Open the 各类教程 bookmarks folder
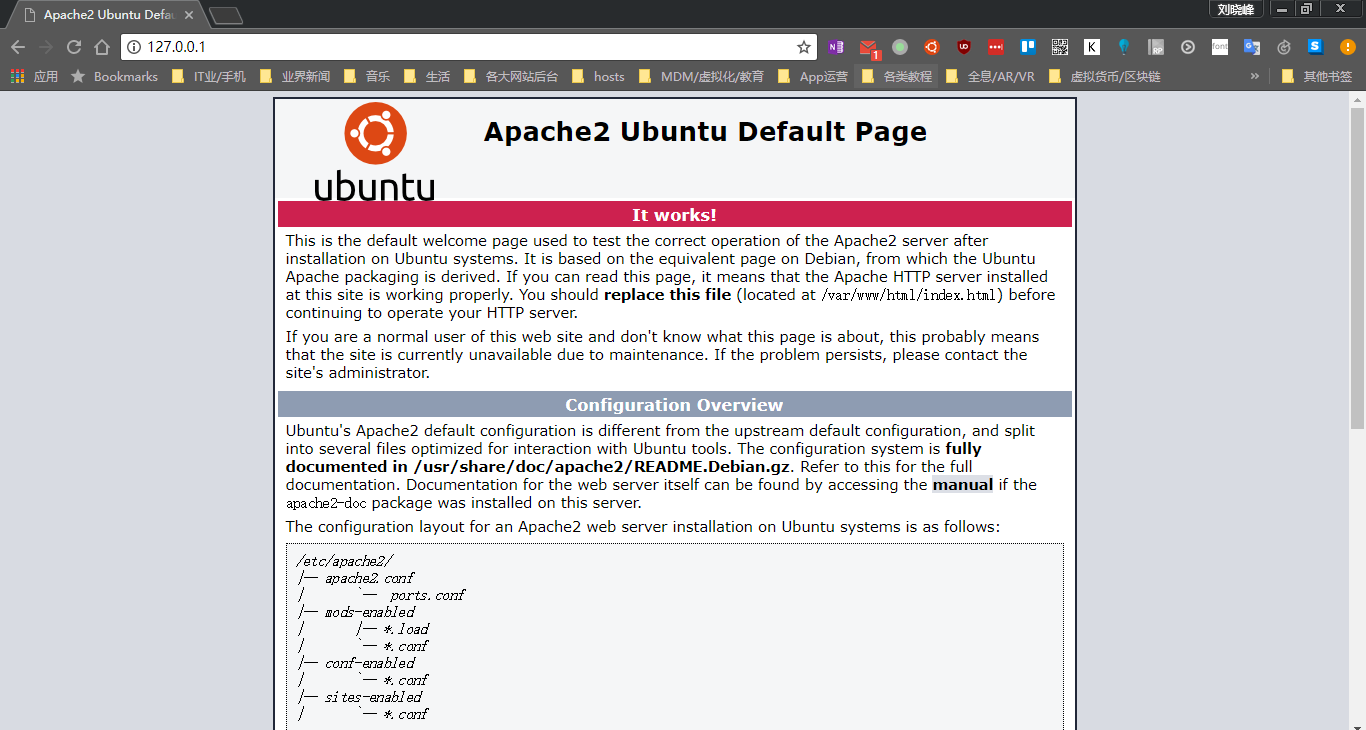 tap(896, 76)
